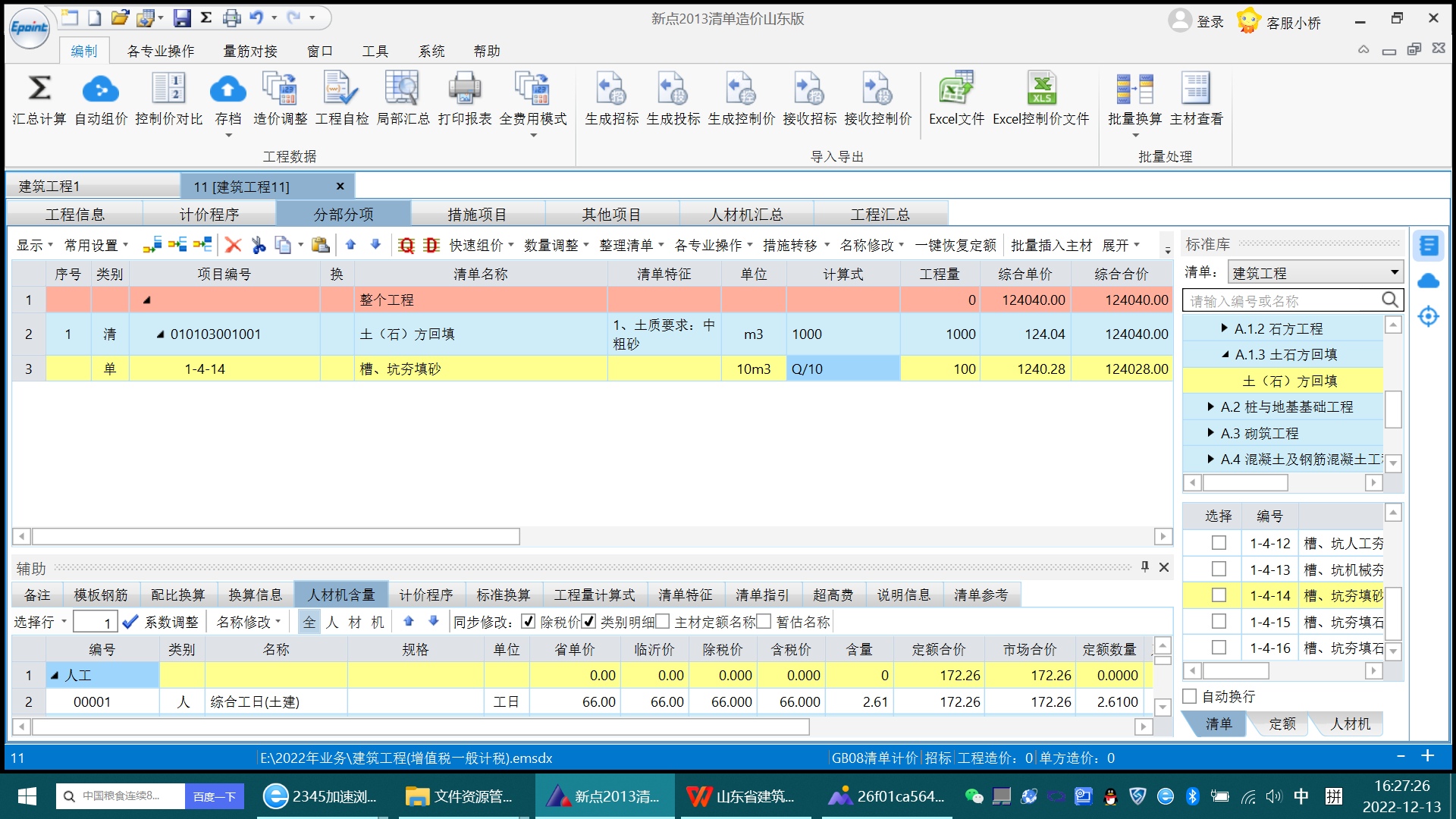Viewport: 1456px width, 819px height.
Task: Open the 显示 dropdown
Action: point(35,245)
